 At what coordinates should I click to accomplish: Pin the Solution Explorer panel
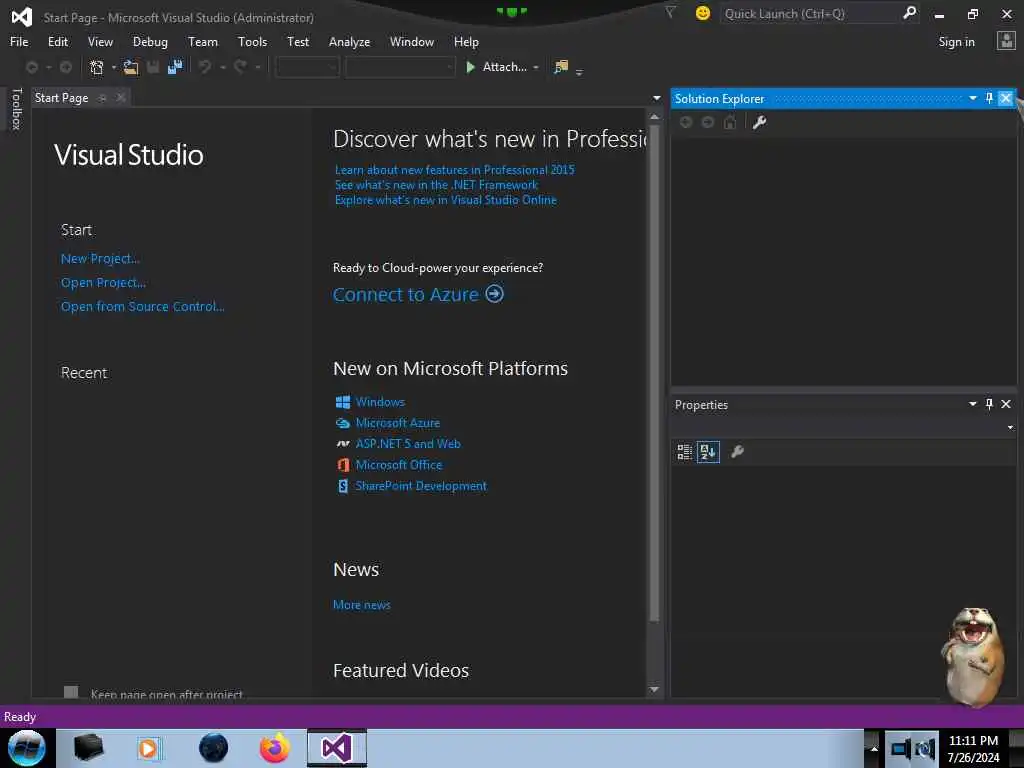pyautogui.click(x=989, y=99)
